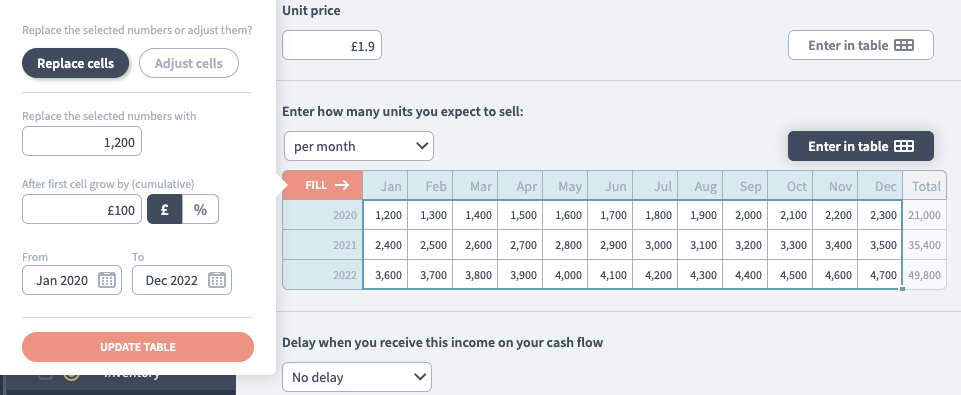
Task: Open the per month dropdown
Action: pos(359,146)
